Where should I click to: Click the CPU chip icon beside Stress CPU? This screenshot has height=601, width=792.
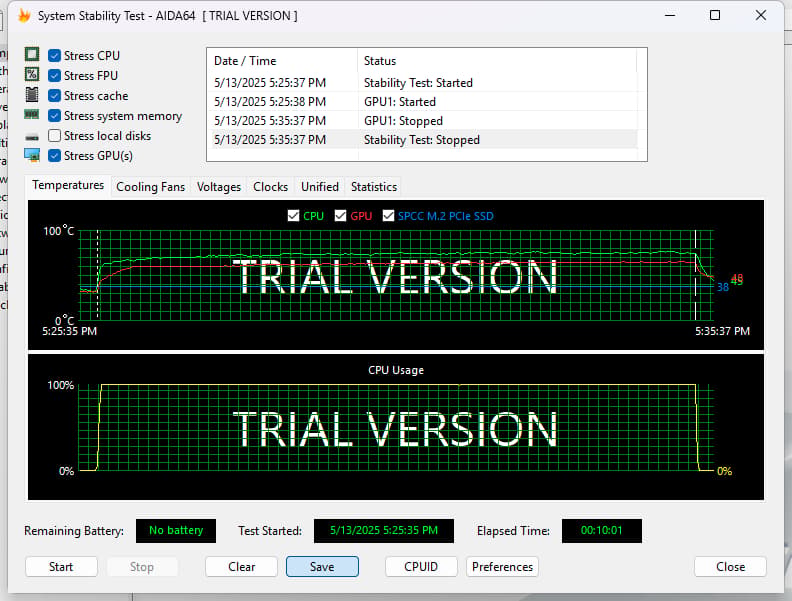tap(32, 55)
